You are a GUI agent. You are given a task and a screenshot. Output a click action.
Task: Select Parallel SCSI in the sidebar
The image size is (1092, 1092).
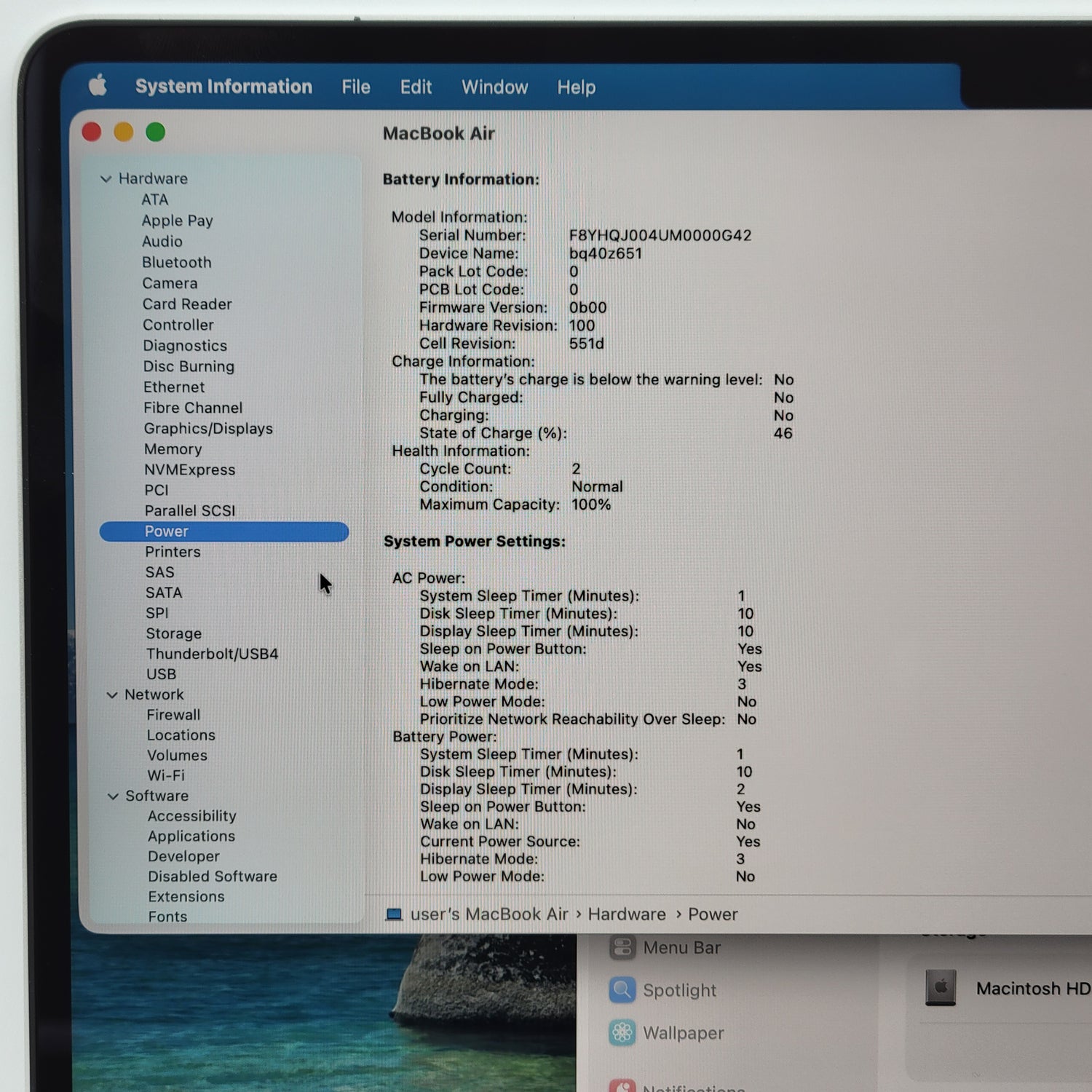[190, 510]
